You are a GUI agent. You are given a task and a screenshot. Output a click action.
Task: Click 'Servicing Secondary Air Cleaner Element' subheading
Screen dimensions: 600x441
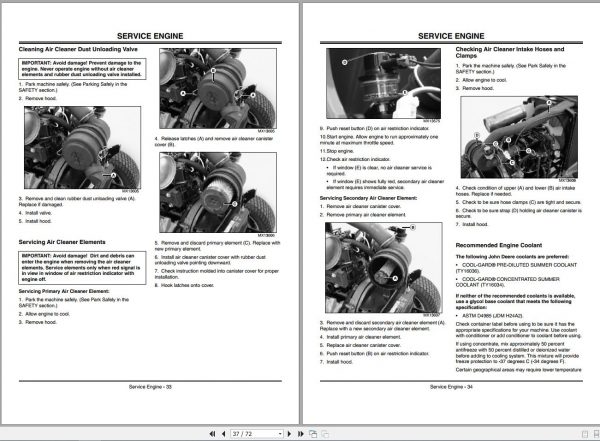368,198
